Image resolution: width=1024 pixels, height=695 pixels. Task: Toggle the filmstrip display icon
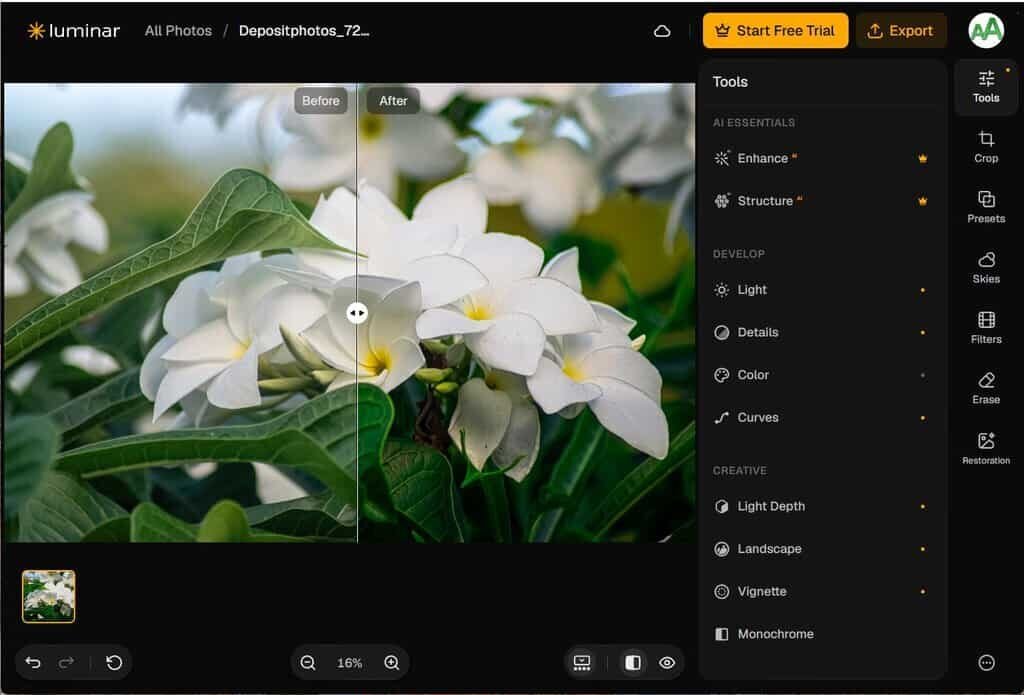(x=581, y=662)
